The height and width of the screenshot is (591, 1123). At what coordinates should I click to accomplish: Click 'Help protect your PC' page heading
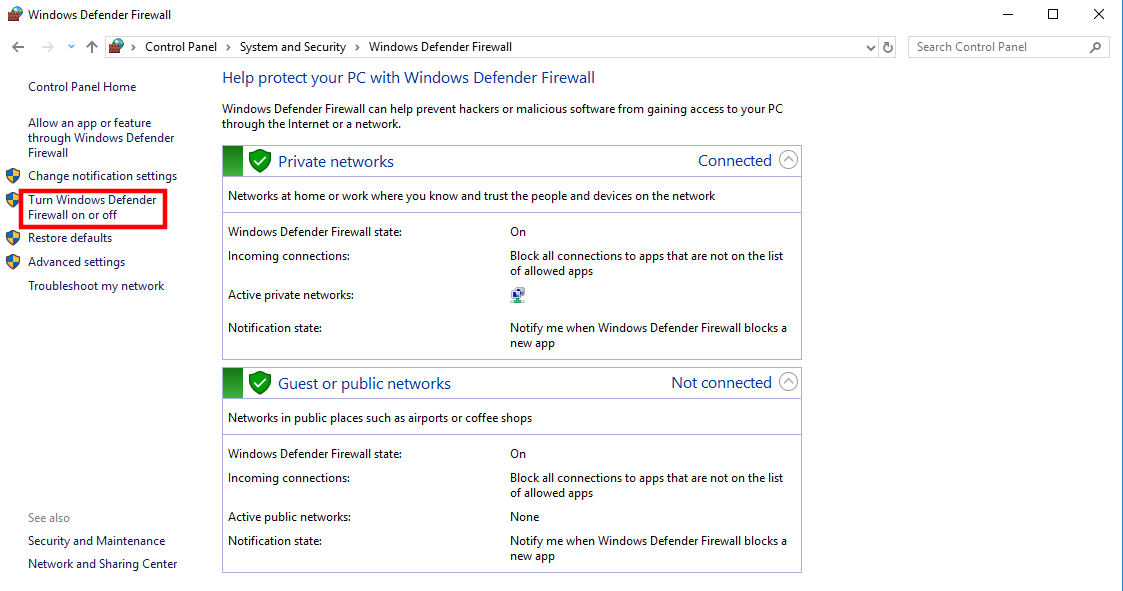pos(408,77)
